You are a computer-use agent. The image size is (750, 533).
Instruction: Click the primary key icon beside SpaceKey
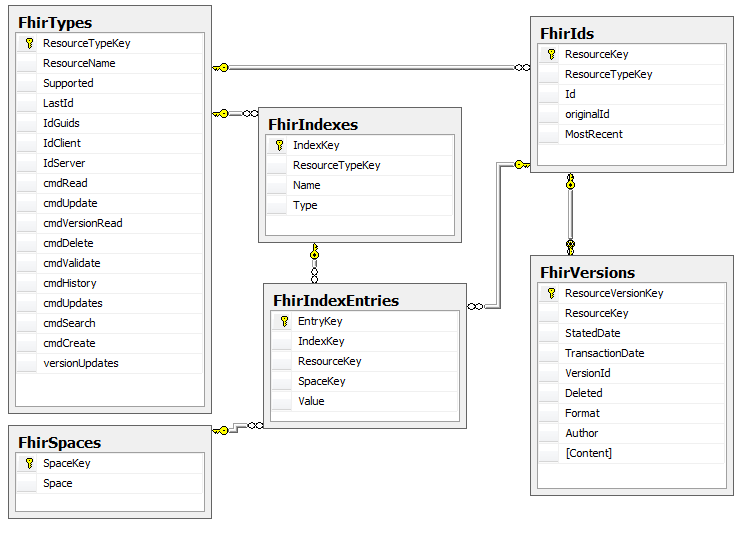(x=29, y=464)
